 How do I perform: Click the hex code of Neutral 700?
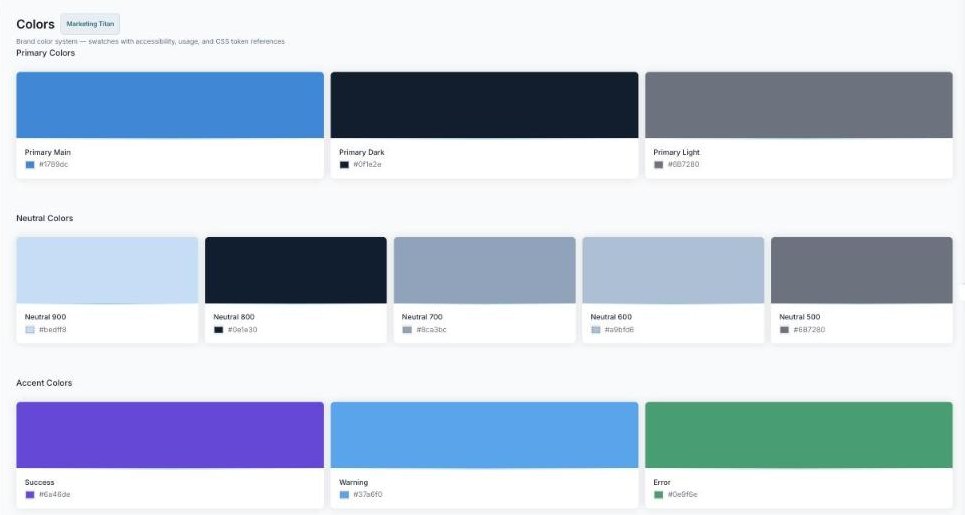[431, 330]
